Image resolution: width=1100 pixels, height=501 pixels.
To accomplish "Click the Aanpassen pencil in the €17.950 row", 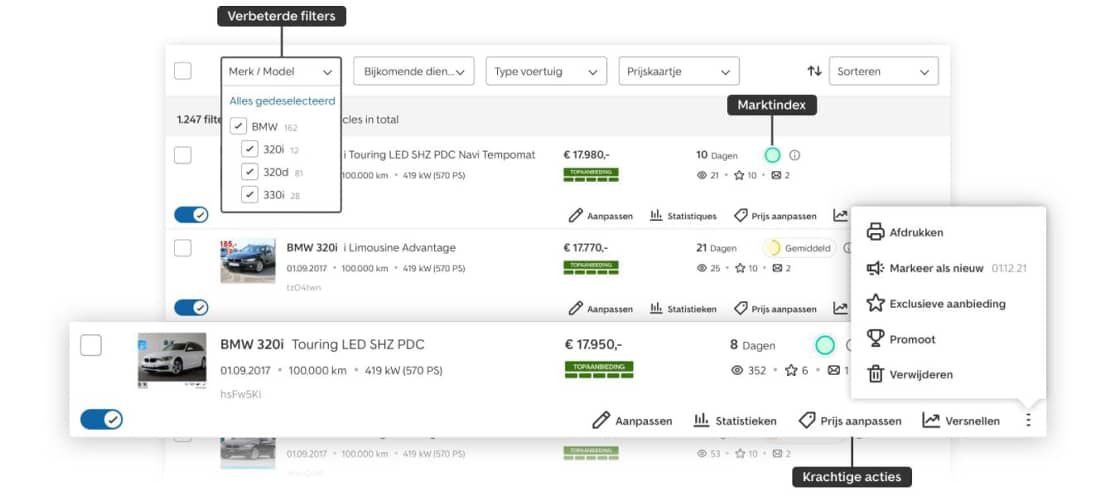I will point(632,420).
